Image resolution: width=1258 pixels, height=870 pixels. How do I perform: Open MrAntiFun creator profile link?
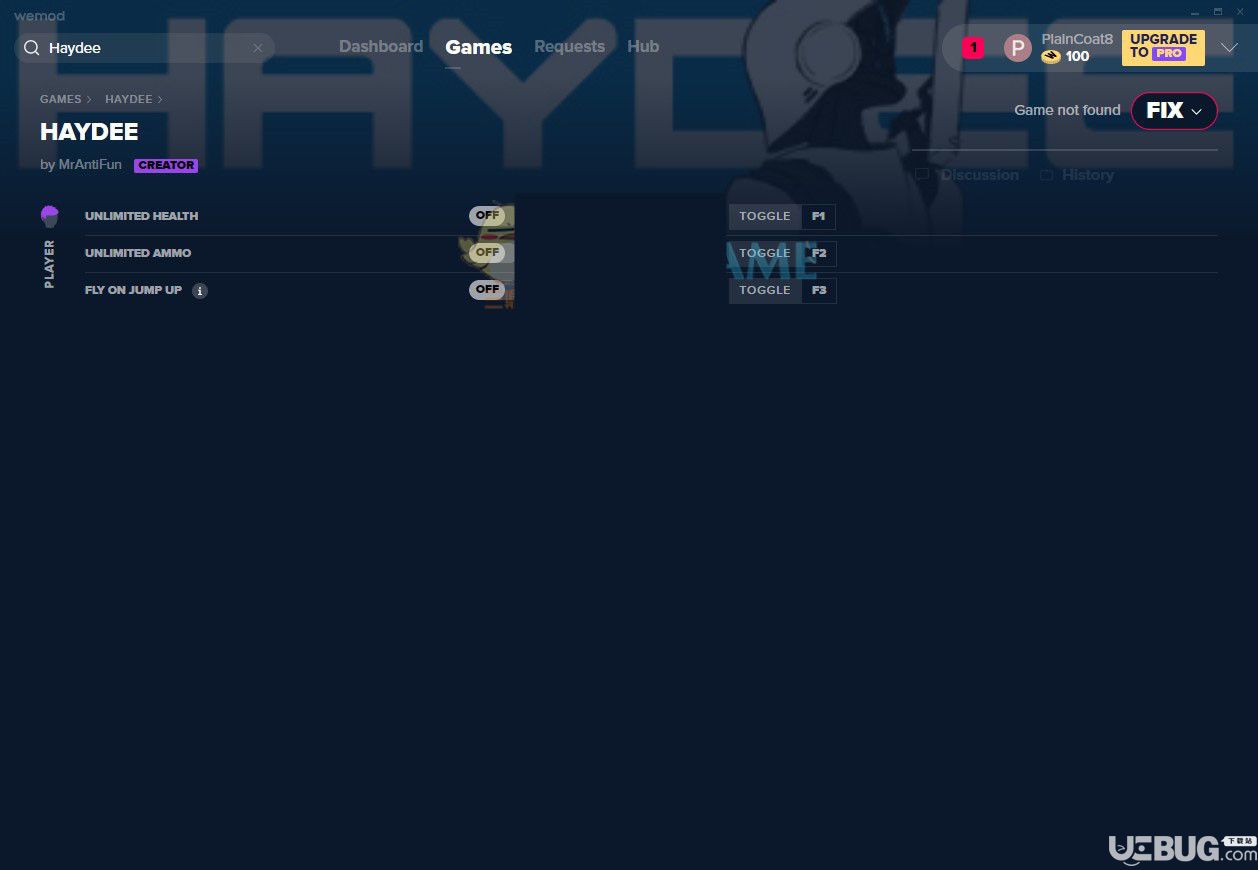[90, 165]
